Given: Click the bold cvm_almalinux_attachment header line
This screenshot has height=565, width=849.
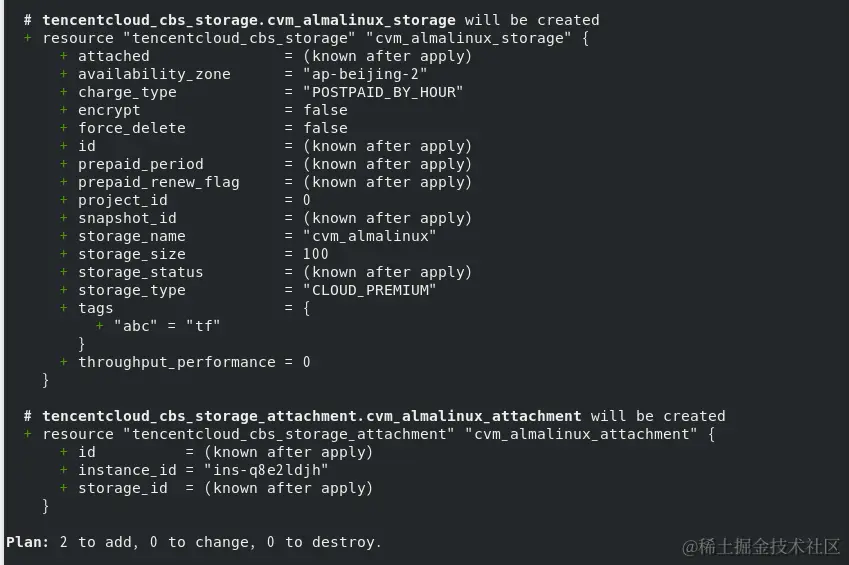Looking at the screenshot, I should coord(311,416).
